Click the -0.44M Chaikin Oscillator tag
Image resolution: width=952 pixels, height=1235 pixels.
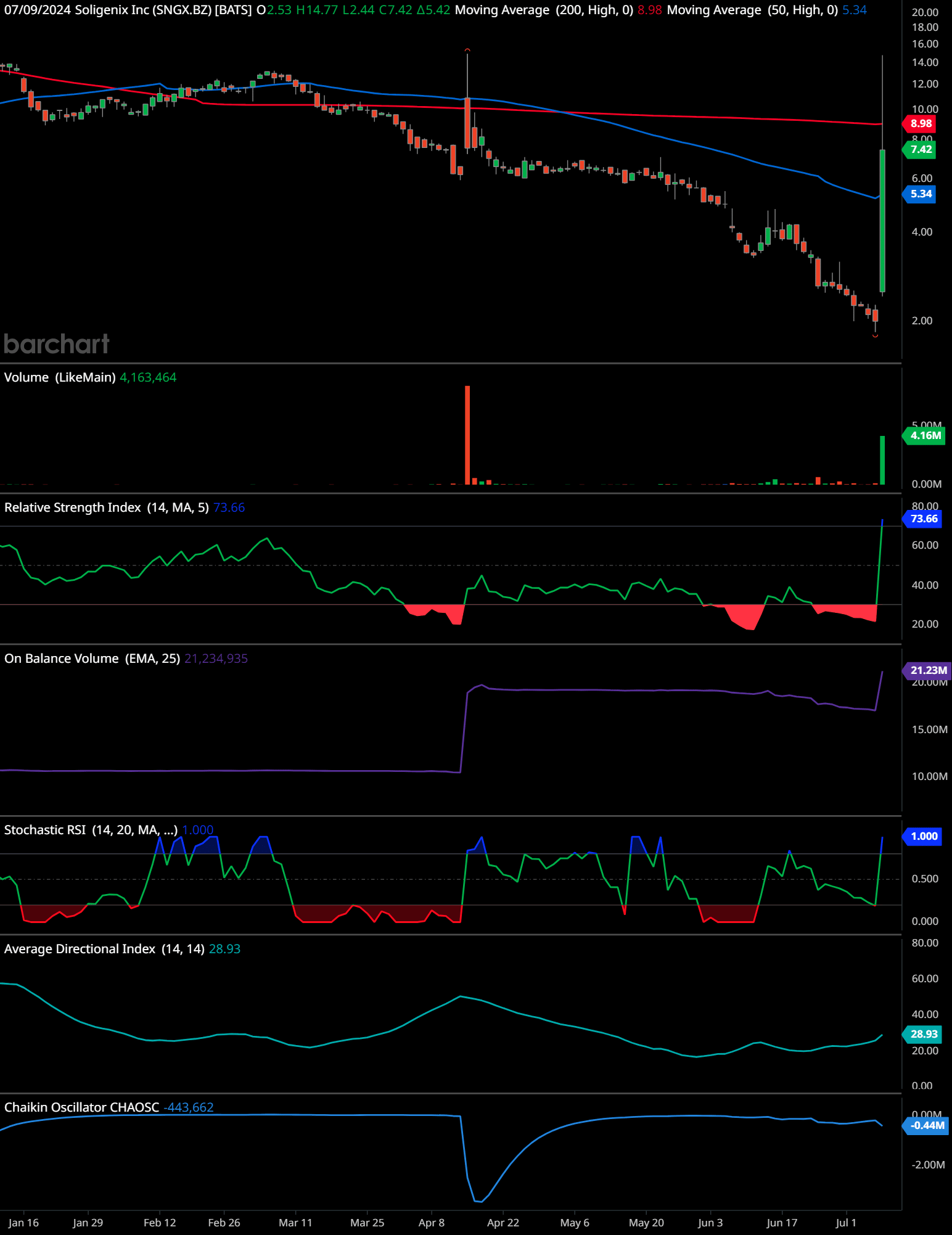pyautogui.click(x=926, y=1125)
